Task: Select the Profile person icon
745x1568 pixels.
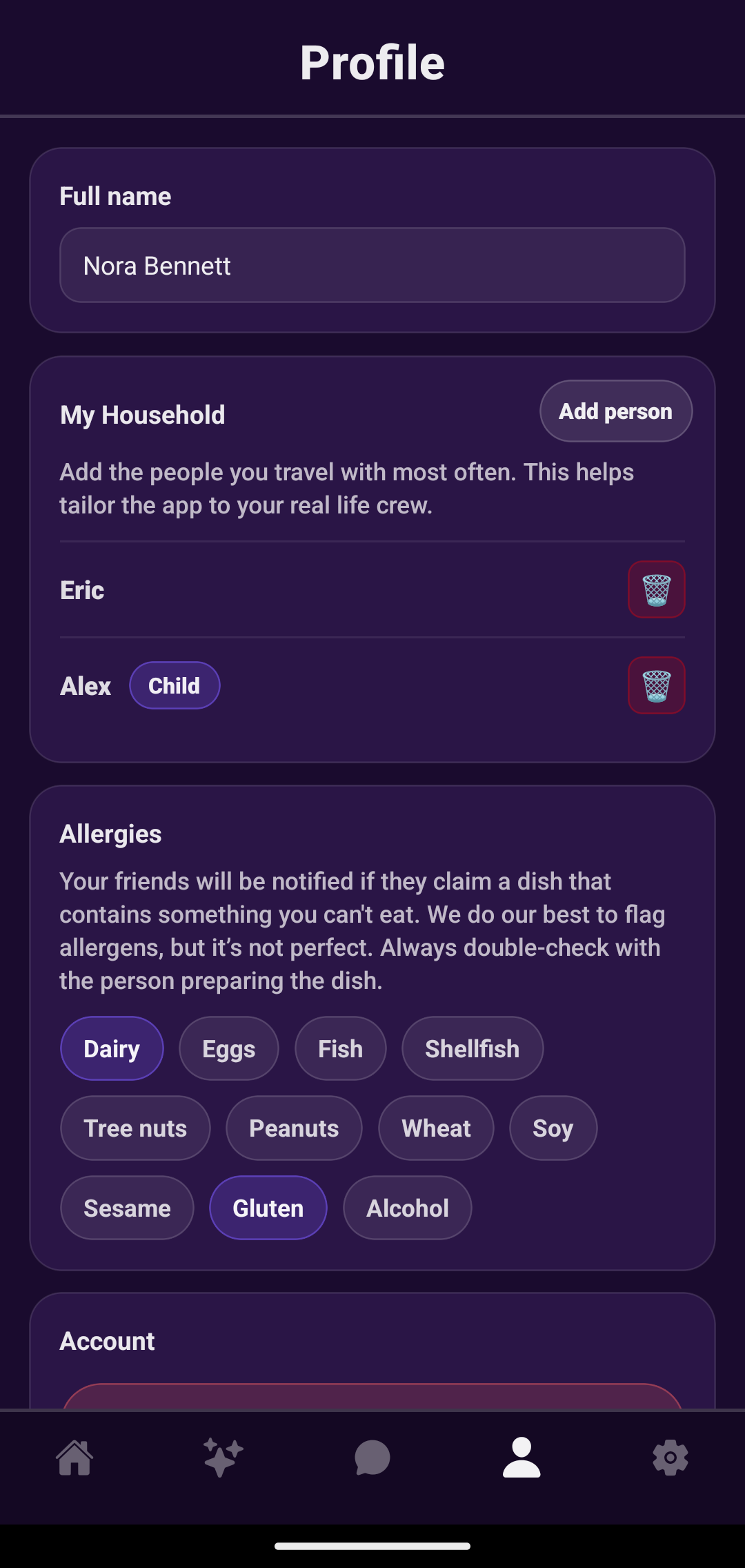Action: tap(521, 1458)
